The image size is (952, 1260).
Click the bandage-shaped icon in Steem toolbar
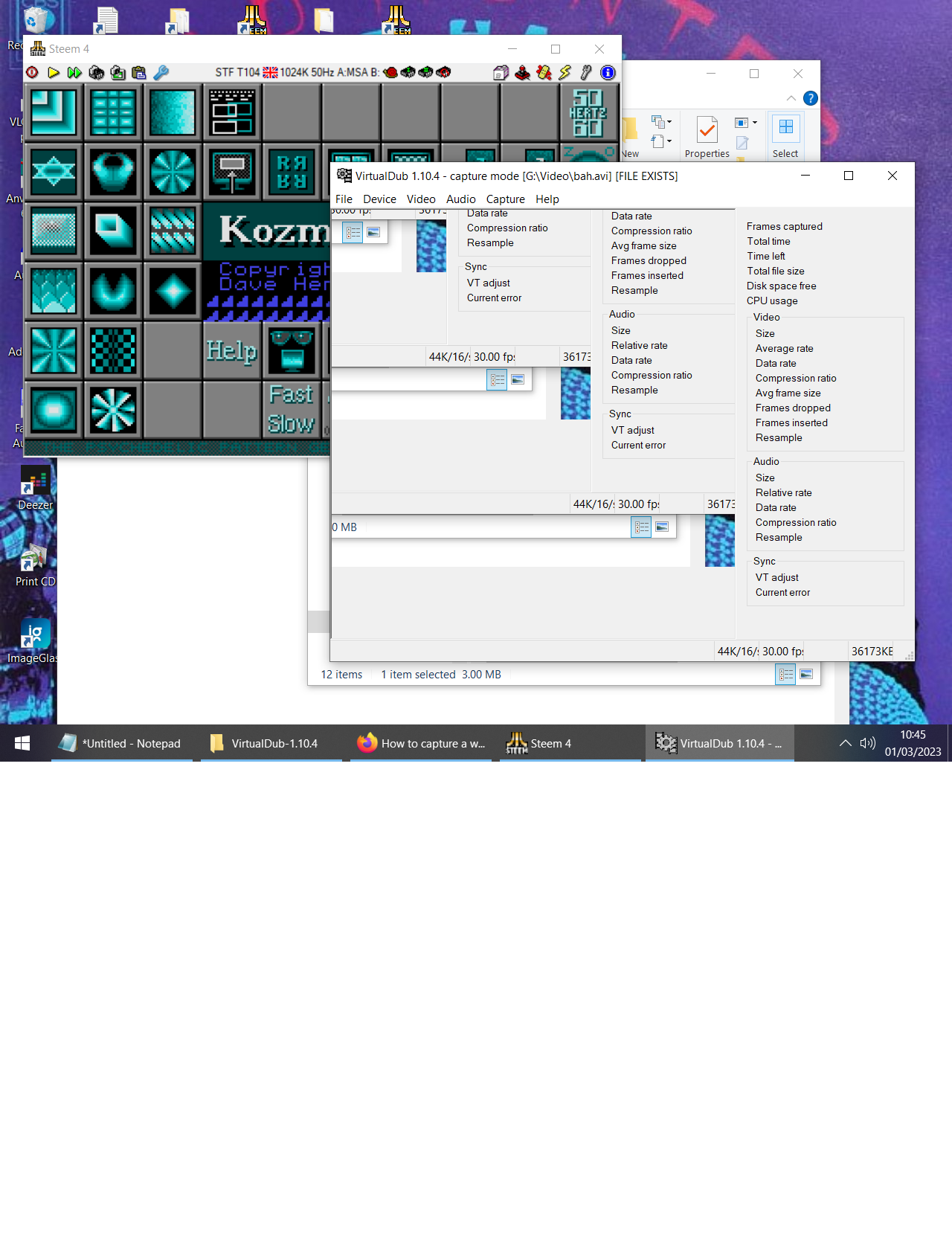pos(544,72)
